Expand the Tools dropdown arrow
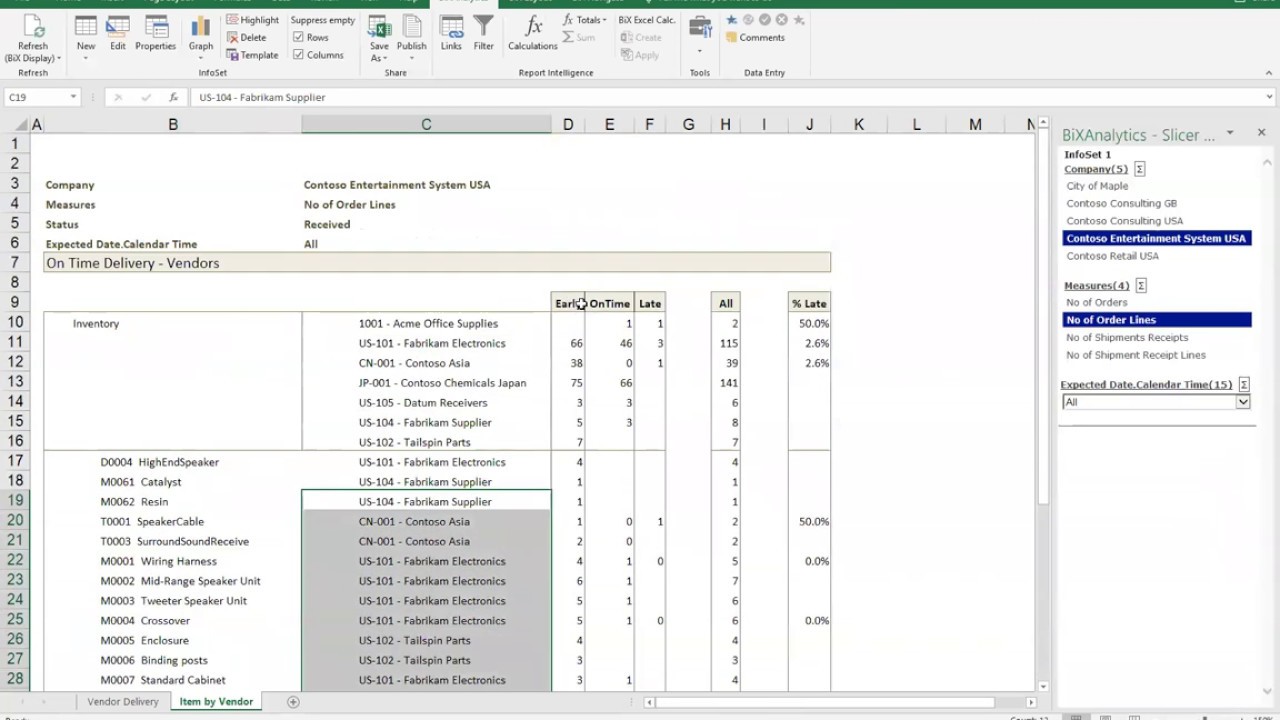1280x720 pixels. tap(700, 51)
